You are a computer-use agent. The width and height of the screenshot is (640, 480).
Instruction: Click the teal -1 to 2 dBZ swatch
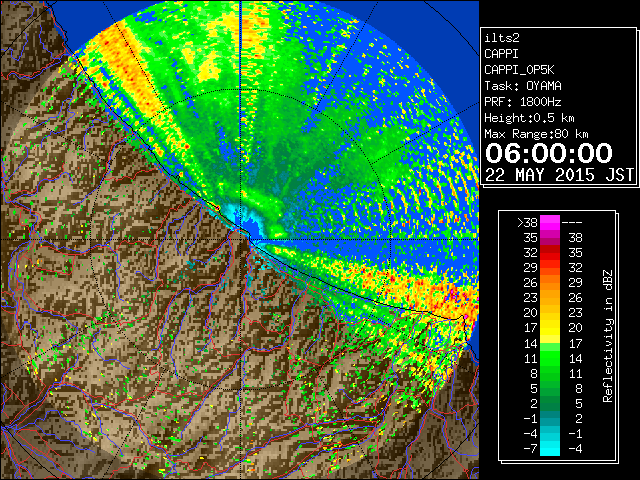coord(550,418)
